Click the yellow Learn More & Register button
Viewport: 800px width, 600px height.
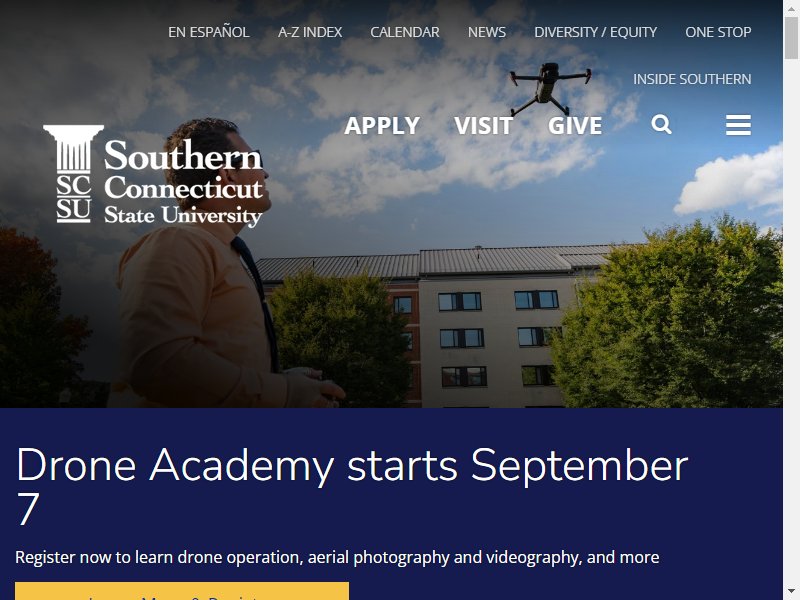182,591
